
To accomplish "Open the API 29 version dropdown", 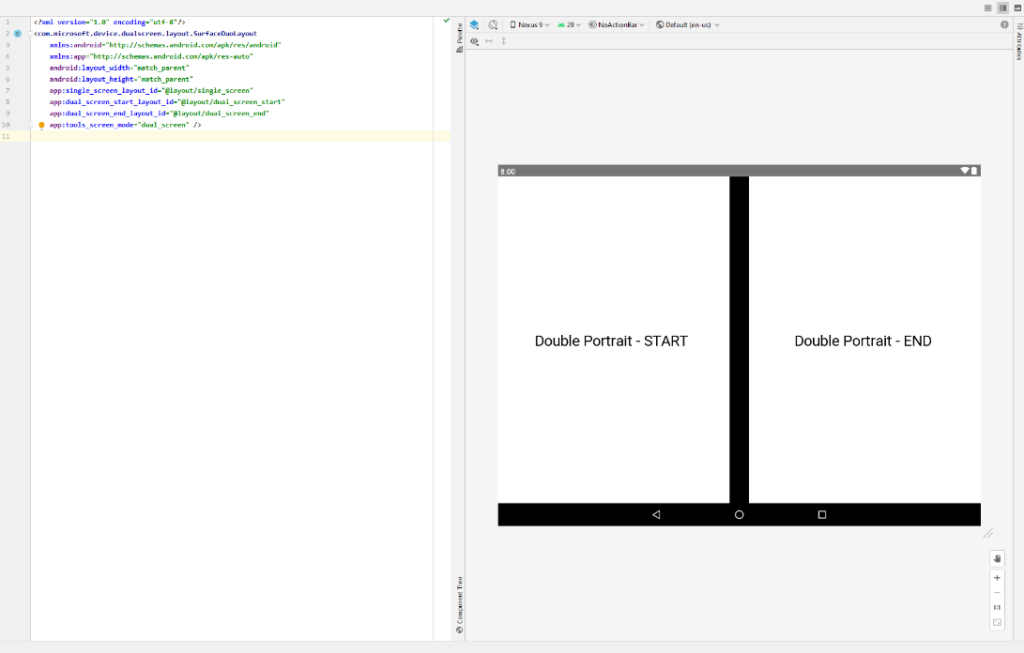I will pos(569,24).
